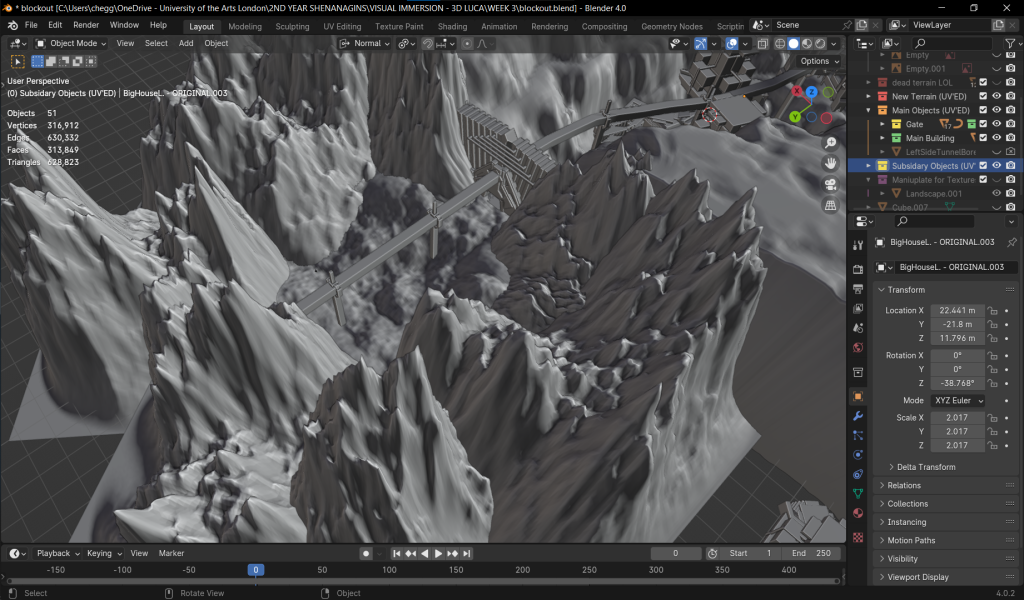
Task: Jump to the timeline end frame
Action: click(x=466, y=553)
